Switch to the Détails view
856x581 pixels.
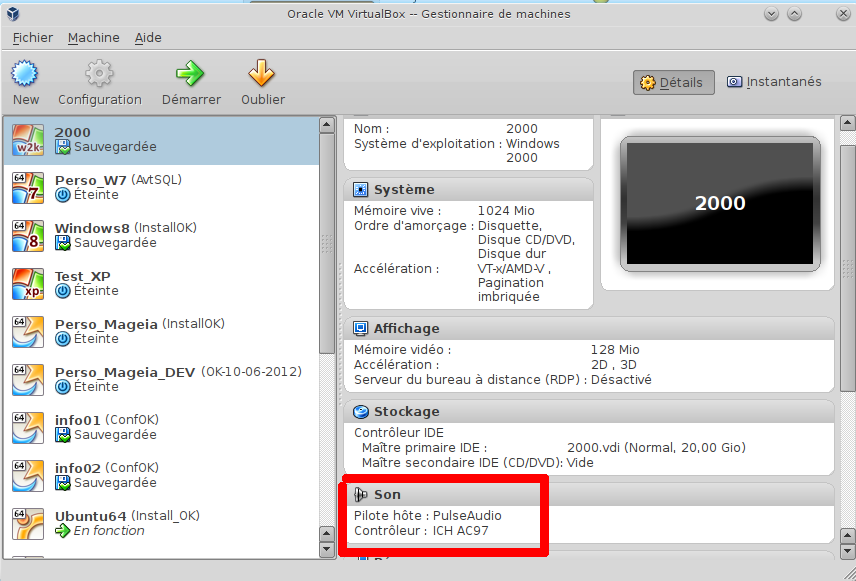coord(674,82)
